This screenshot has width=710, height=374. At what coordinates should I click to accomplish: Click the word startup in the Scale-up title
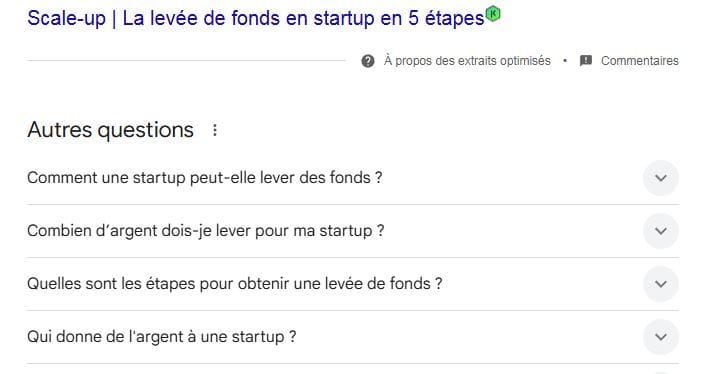(345, 19)
